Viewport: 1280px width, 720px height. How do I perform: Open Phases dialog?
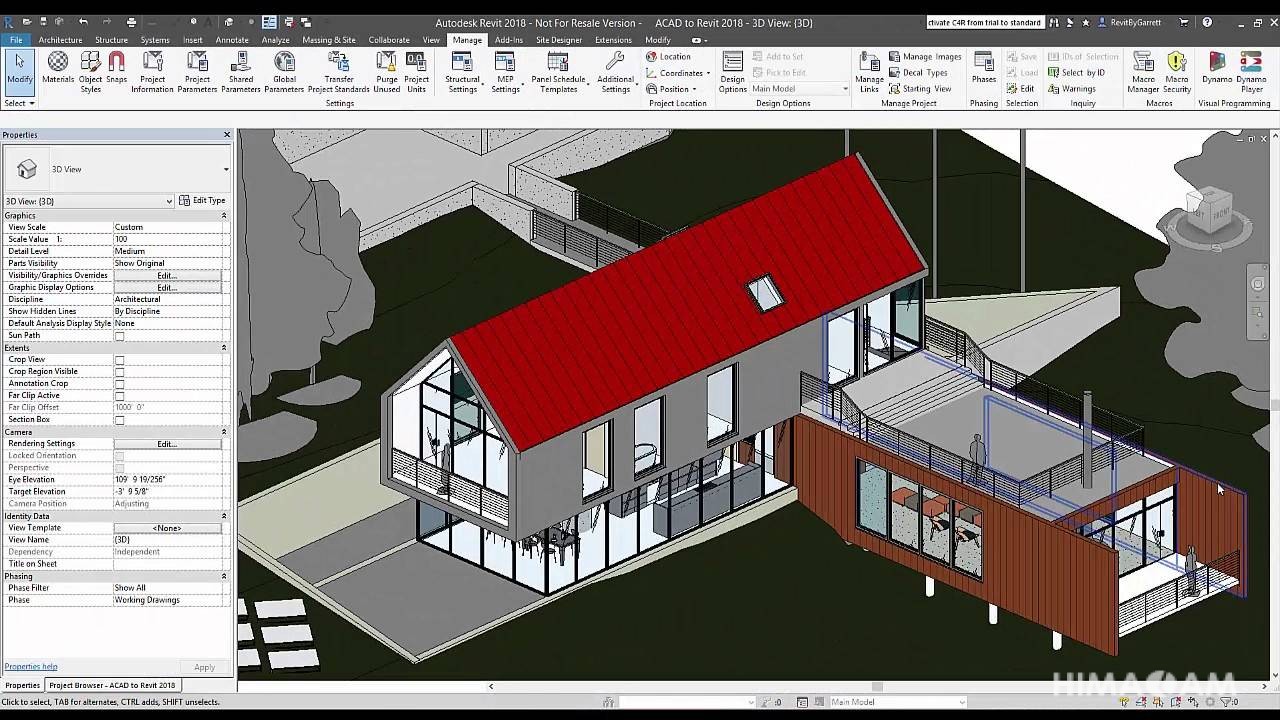984,68
